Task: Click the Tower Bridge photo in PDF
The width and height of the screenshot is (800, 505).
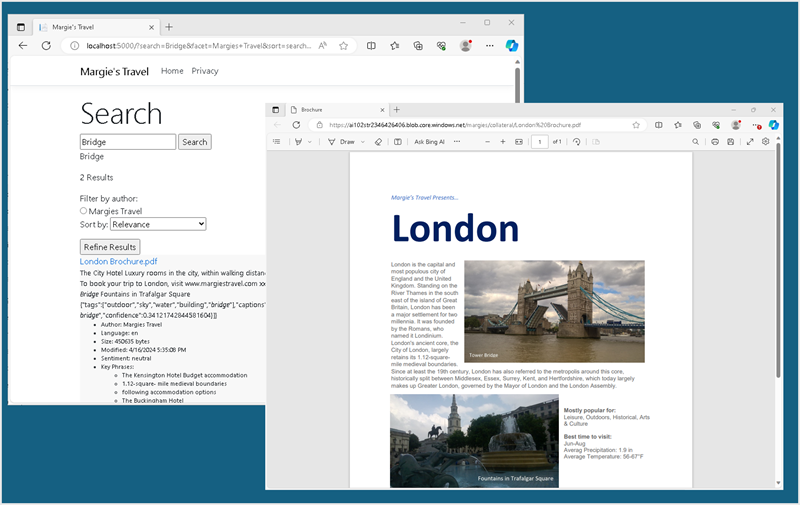Action: [554, 311]
